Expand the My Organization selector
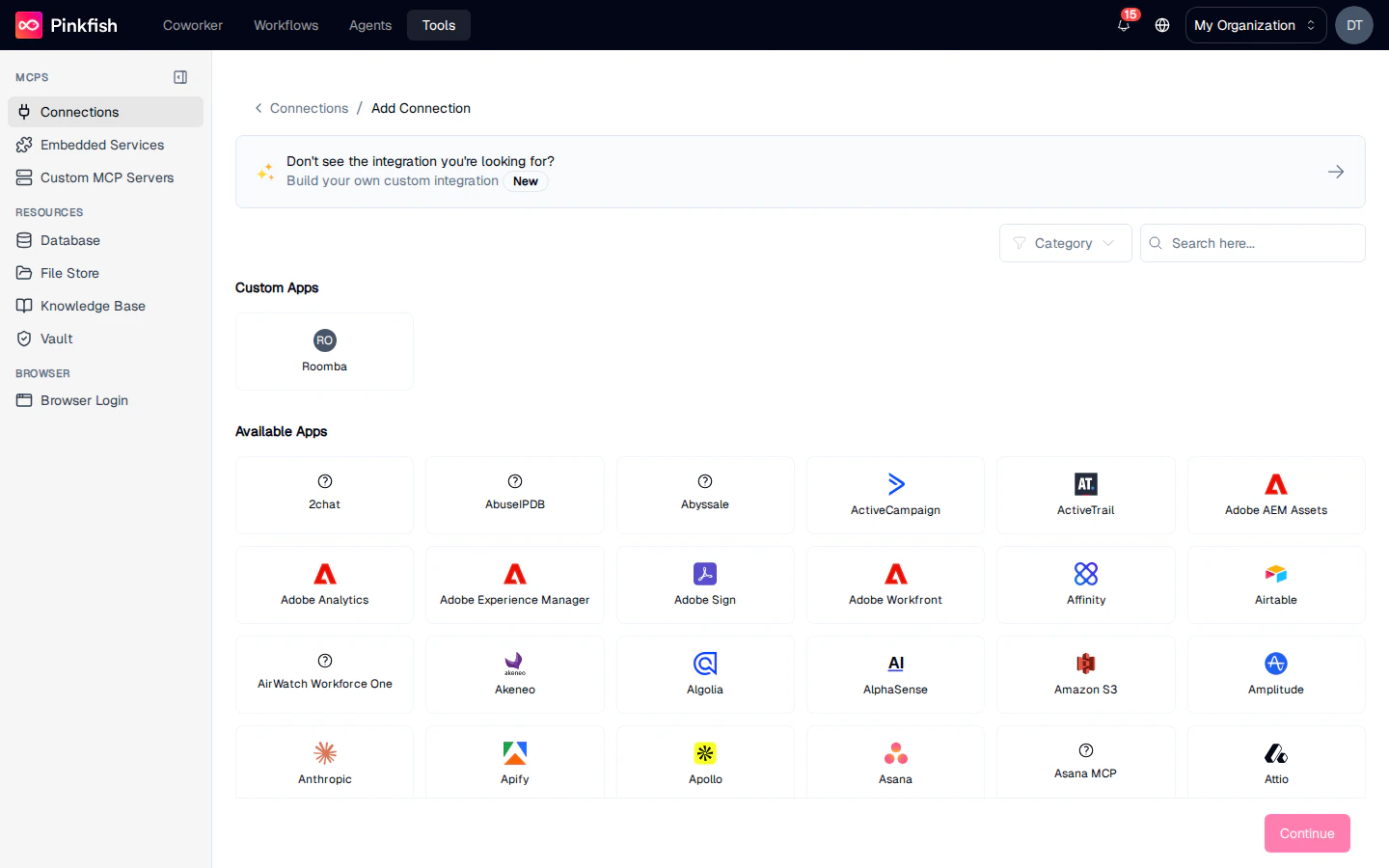 click(x=1255, y=25)
